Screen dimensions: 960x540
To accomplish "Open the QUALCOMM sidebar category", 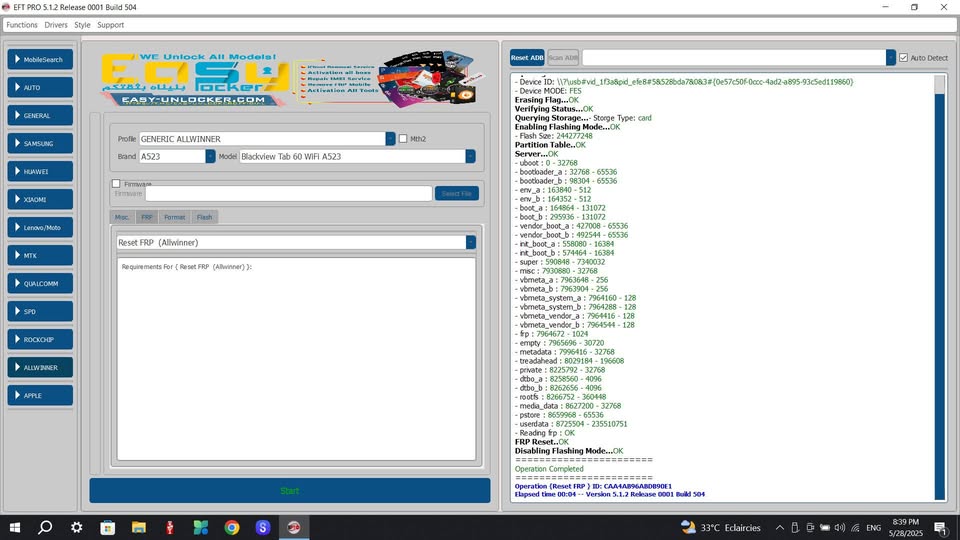I will tap(40, 283).
